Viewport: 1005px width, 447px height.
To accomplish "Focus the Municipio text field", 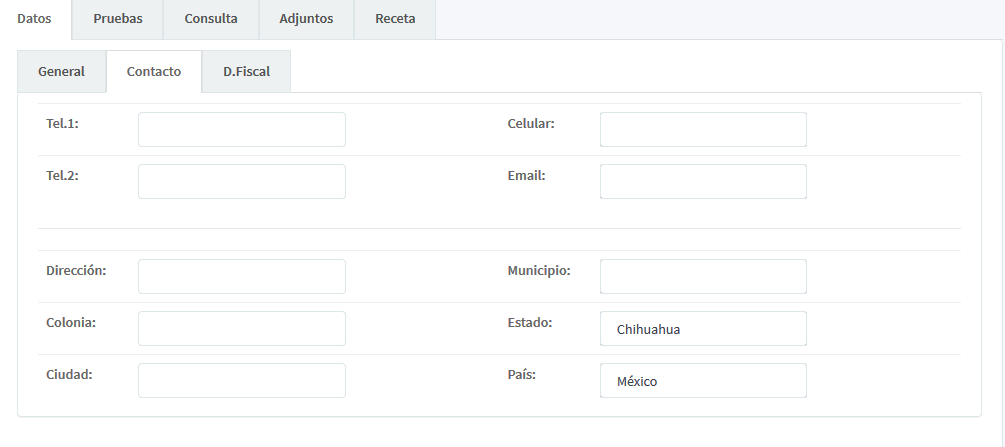I will tap(703, 277).
